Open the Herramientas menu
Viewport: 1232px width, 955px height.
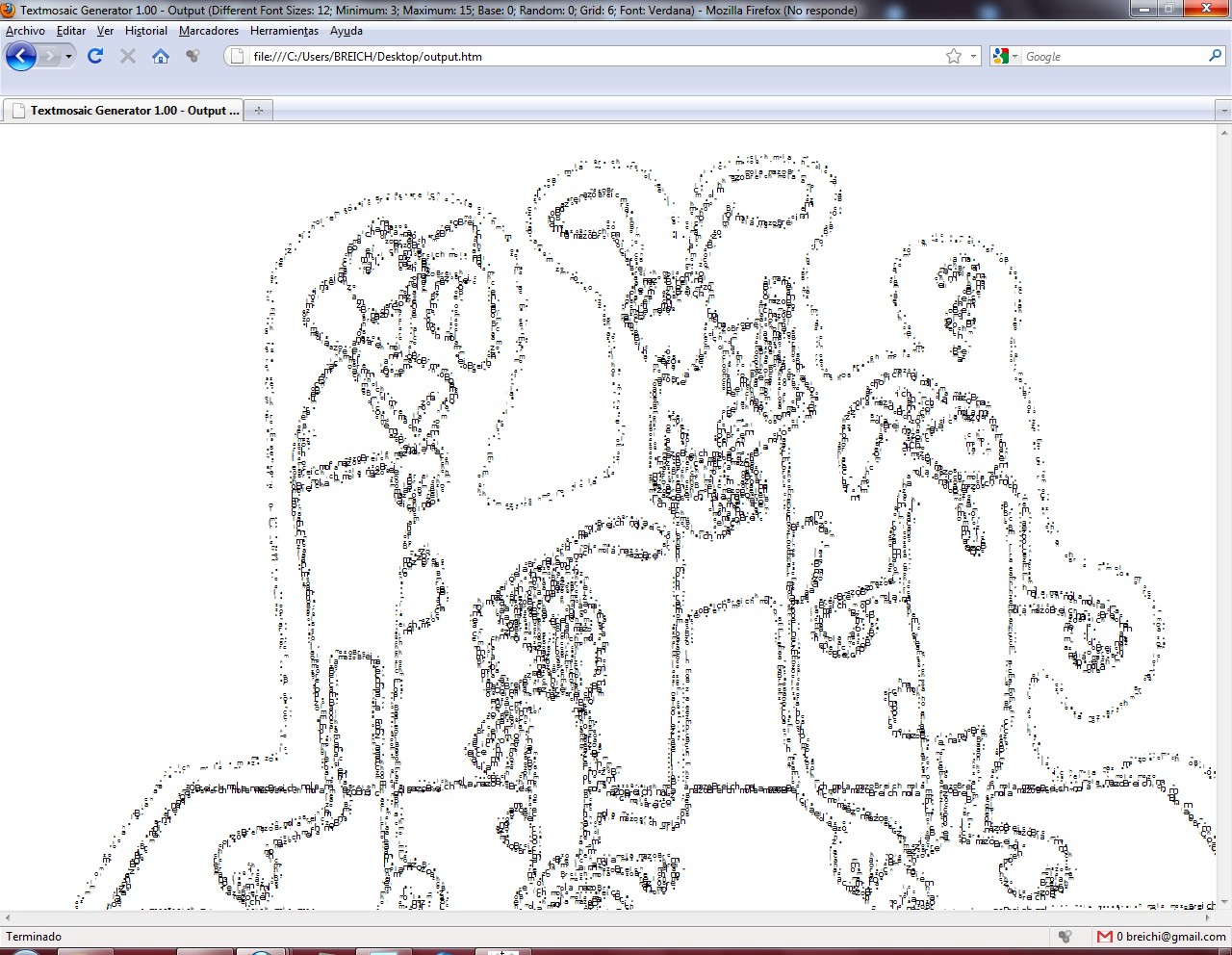284,31
